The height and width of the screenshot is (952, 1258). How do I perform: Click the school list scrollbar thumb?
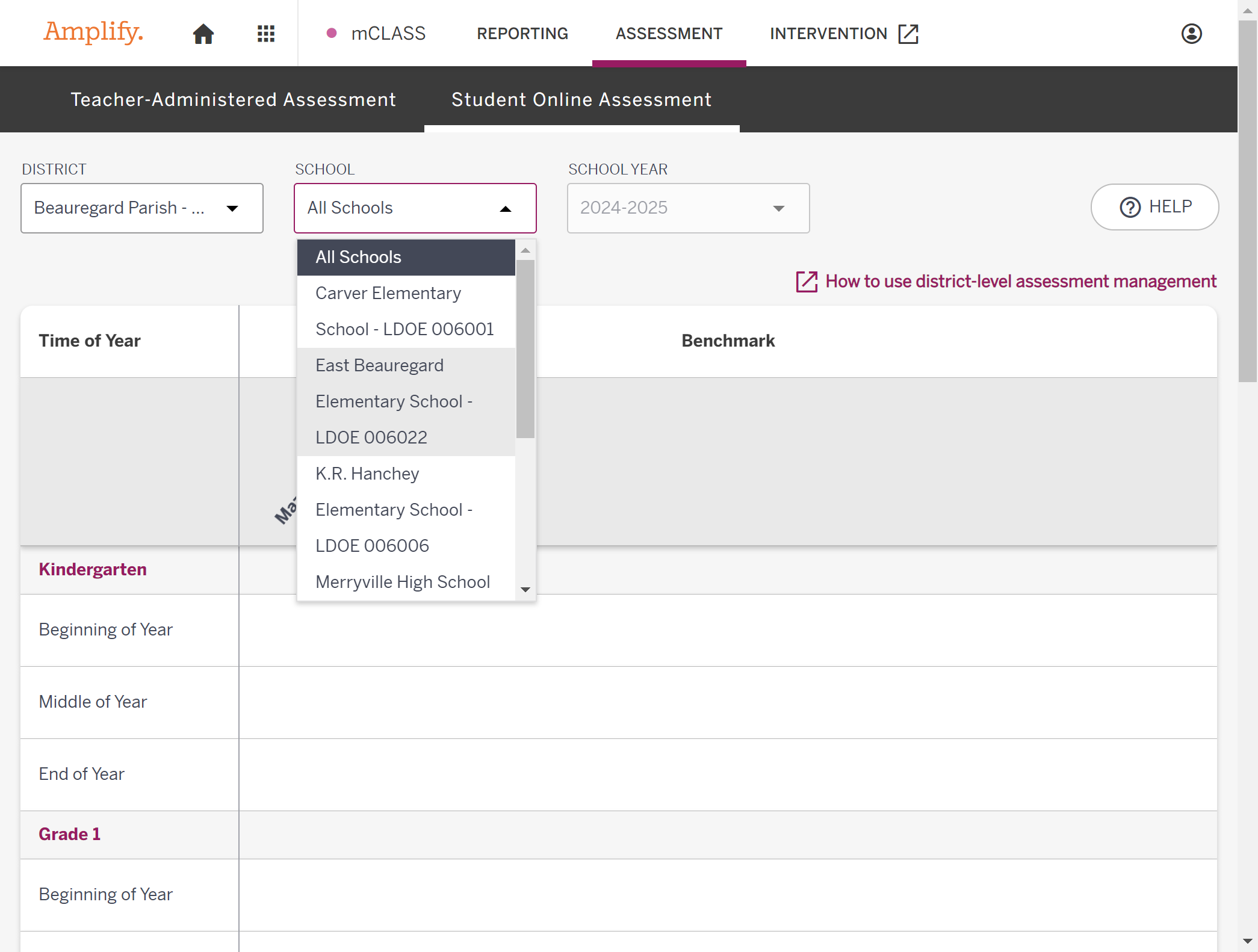tap(525, 349)
